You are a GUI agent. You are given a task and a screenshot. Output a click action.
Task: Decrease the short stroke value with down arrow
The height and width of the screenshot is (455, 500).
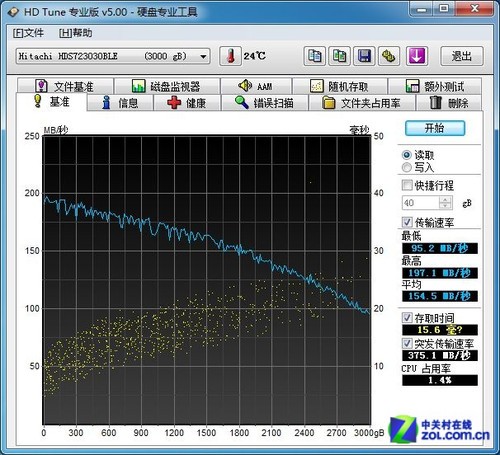pyautogui.click(x=445, y=206)
